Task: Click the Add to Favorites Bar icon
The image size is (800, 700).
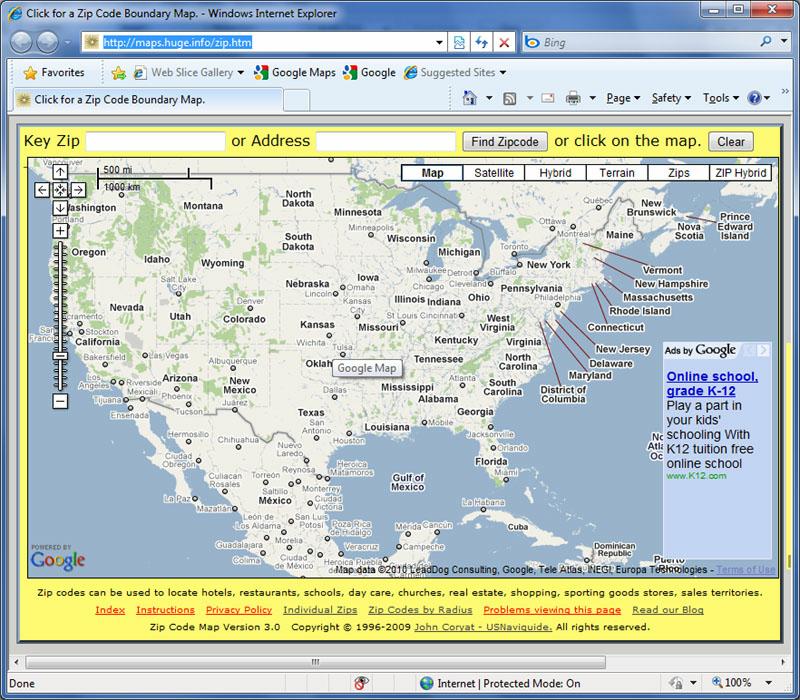Action: pos(118,73)
